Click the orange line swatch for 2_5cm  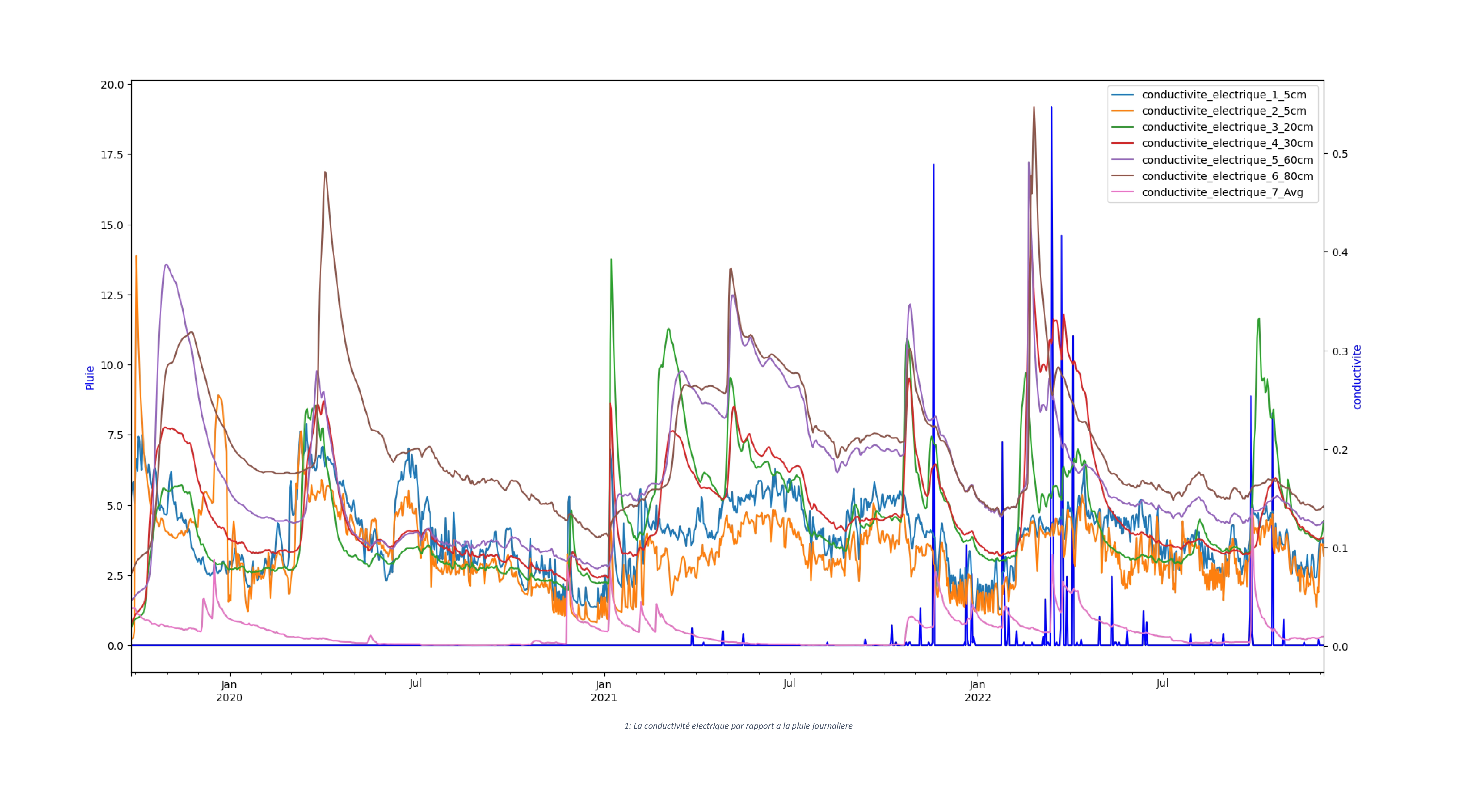tap(1122, 110)
